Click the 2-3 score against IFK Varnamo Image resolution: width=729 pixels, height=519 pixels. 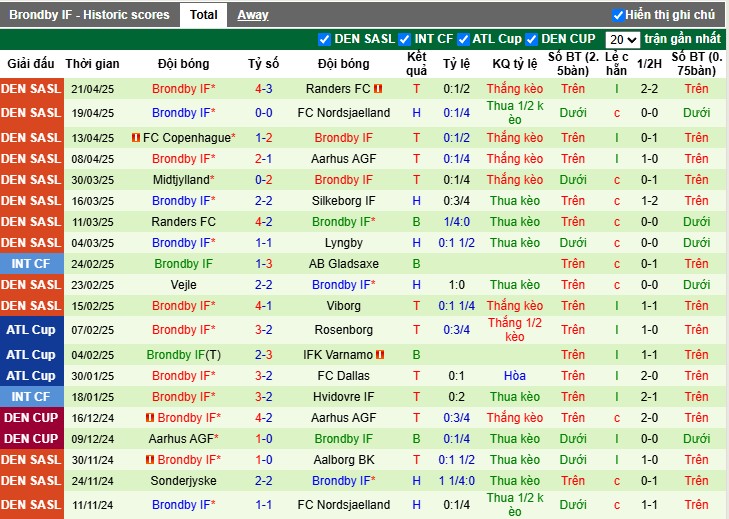click(264, 355)
